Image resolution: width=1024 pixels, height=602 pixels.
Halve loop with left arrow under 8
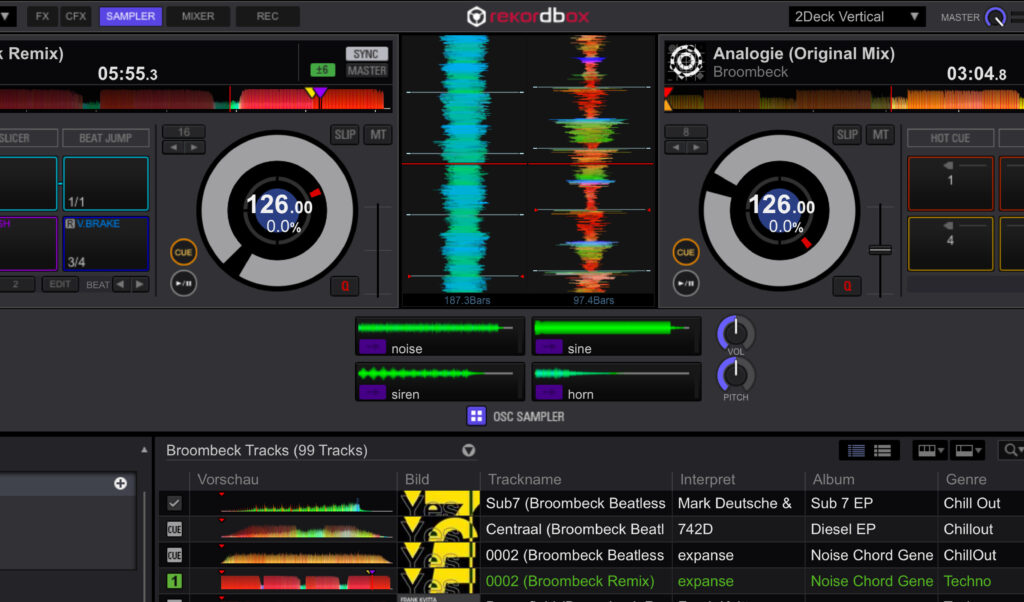676,148
